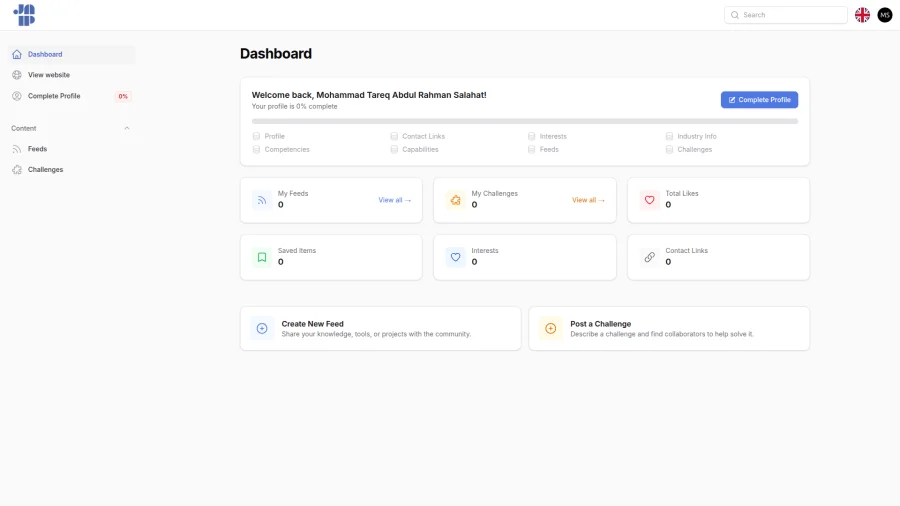
Task: Click the Contact Links checklist item icon
Action: point(394,137)
